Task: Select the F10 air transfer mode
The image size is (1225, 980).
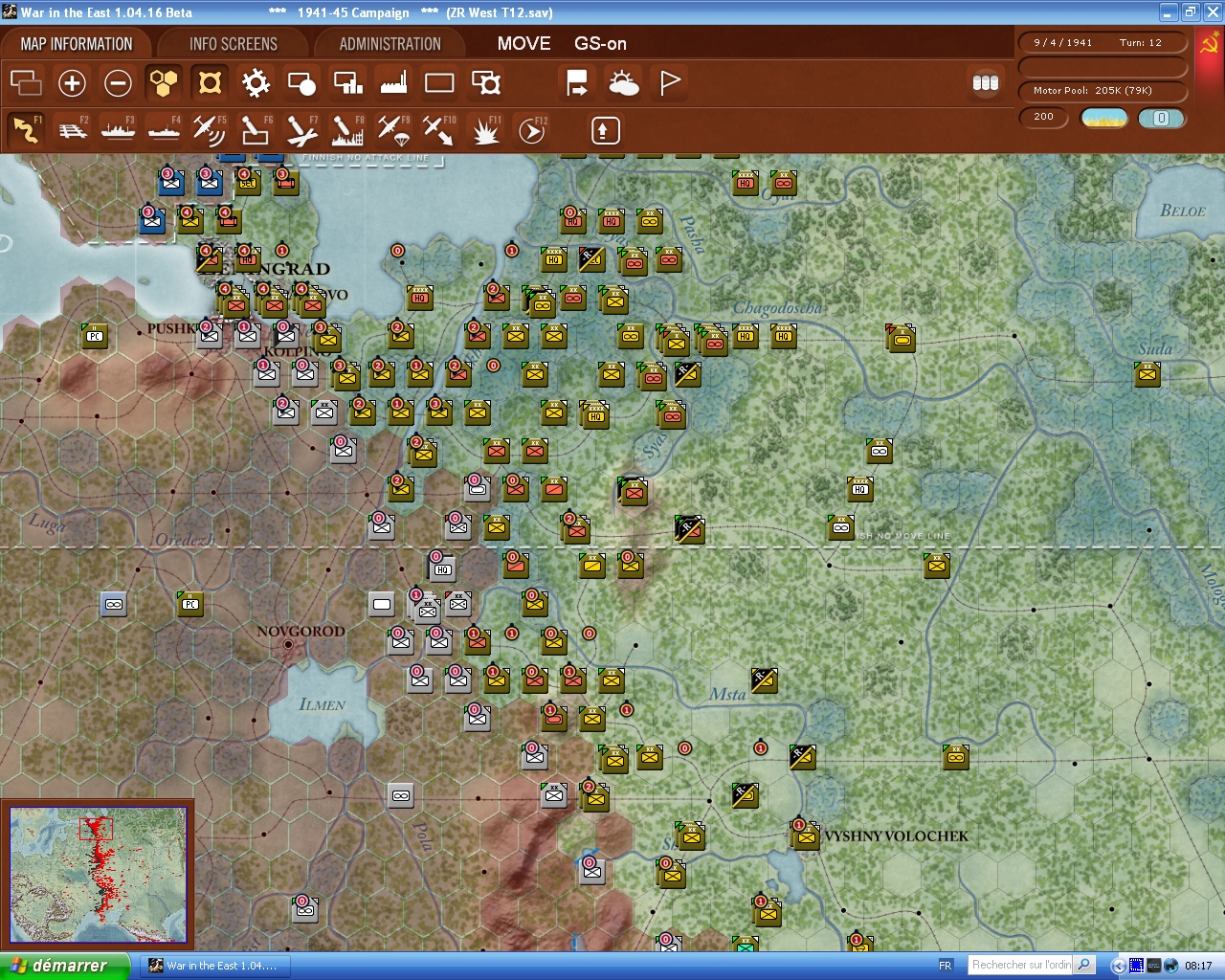Action: [439, 129]
